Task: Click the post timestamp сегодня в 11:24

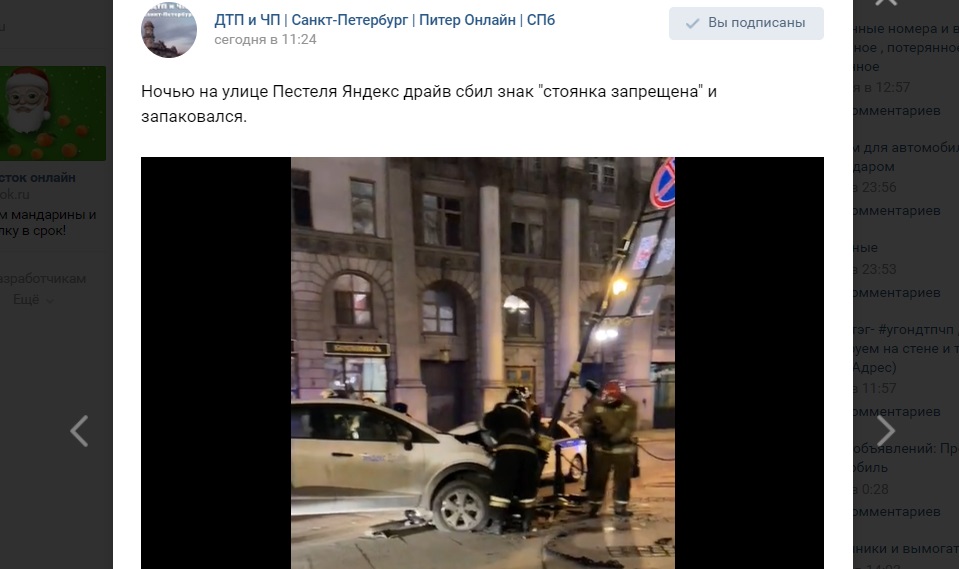Action: coord(265,40)
